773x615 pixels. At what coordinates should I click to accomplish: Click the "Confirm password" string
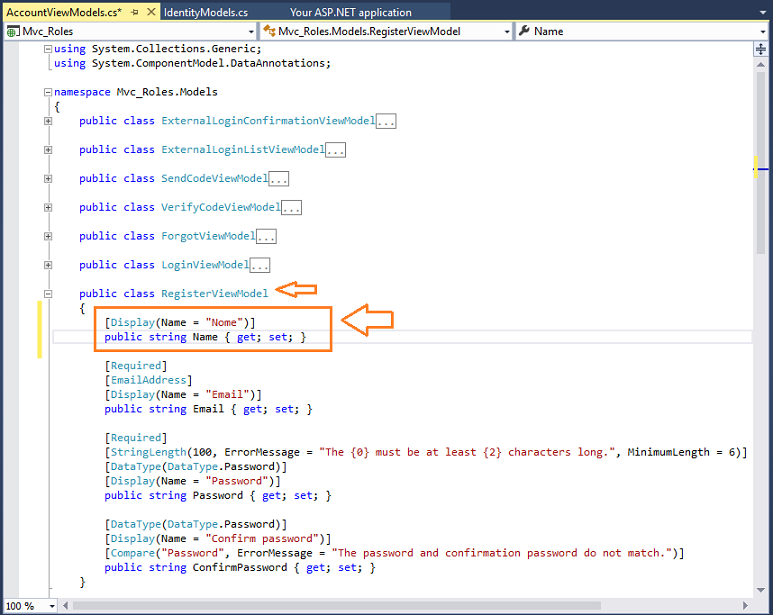[262, 539]
